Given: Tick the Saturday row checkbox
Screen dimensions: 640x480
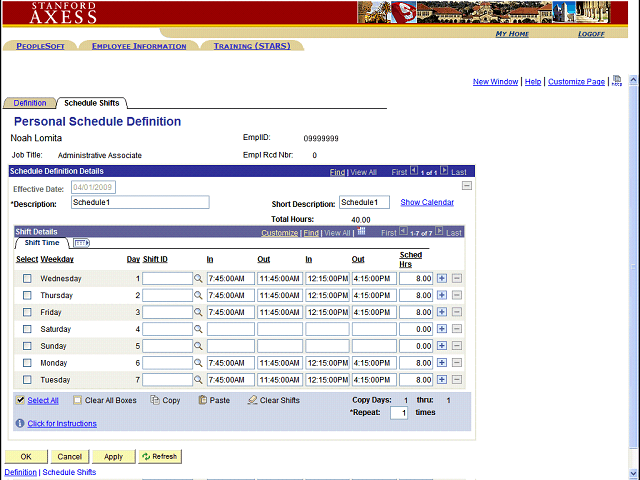Looking at the screenshot, I should [27, 330].
